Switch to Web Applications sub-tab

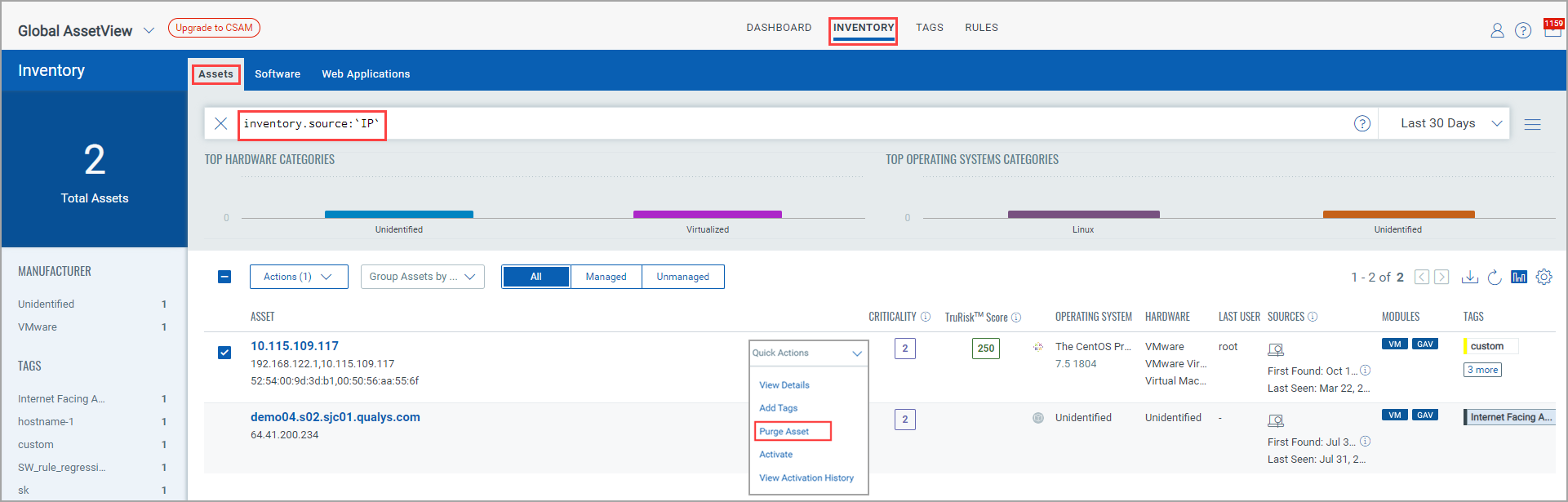(x=366, y=74)
